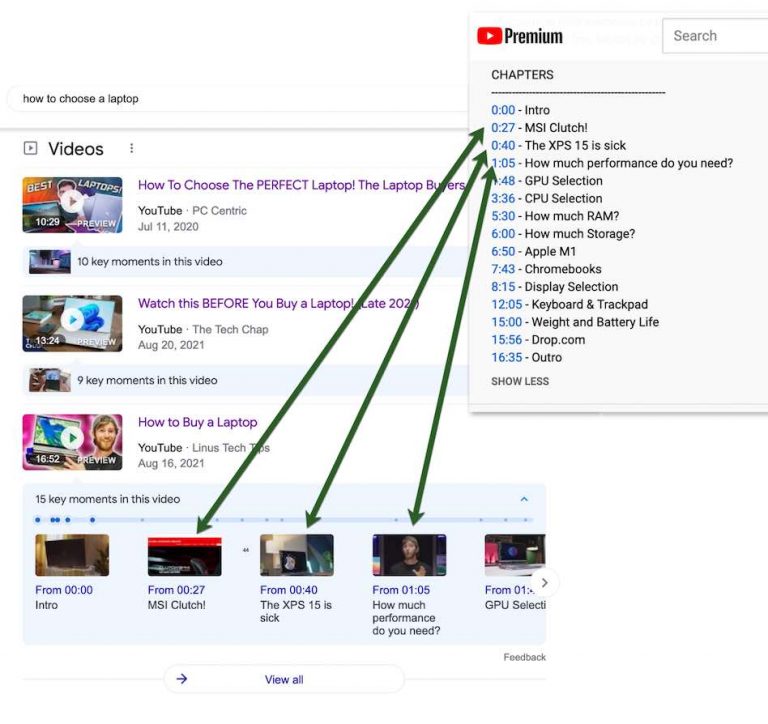Jump to chapter timestamp 0:27
Image resolution: width=768 pixels, height=724 pixels.
503,128
